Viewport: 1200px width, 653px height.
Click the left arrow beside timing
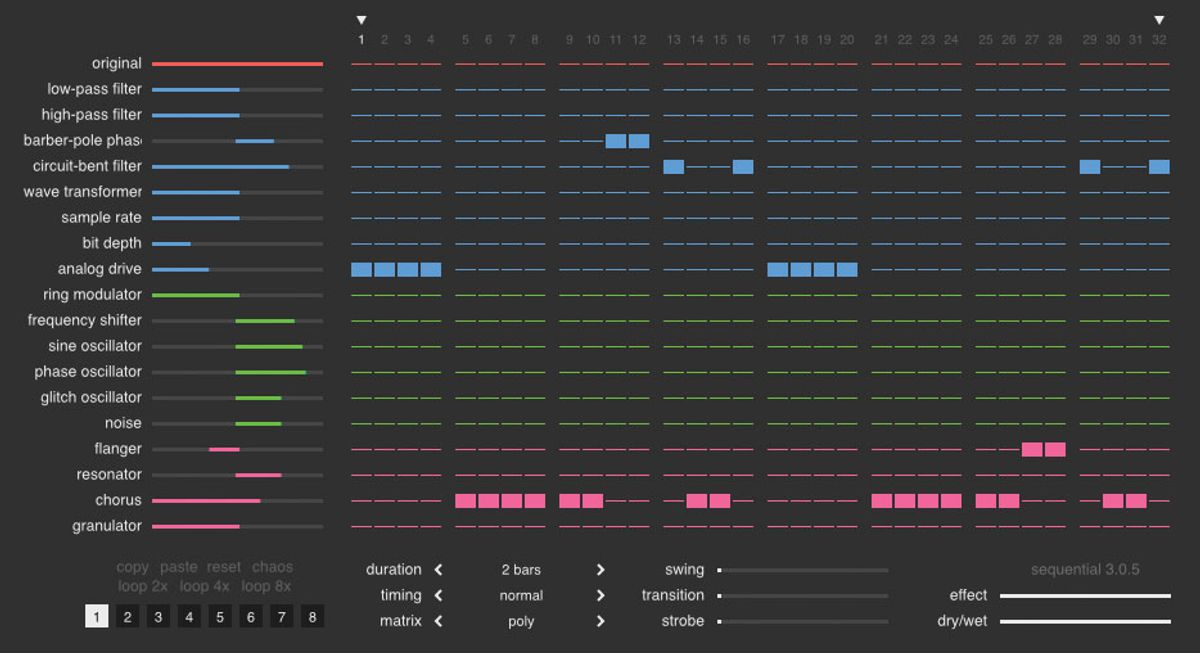pos(438,596)
